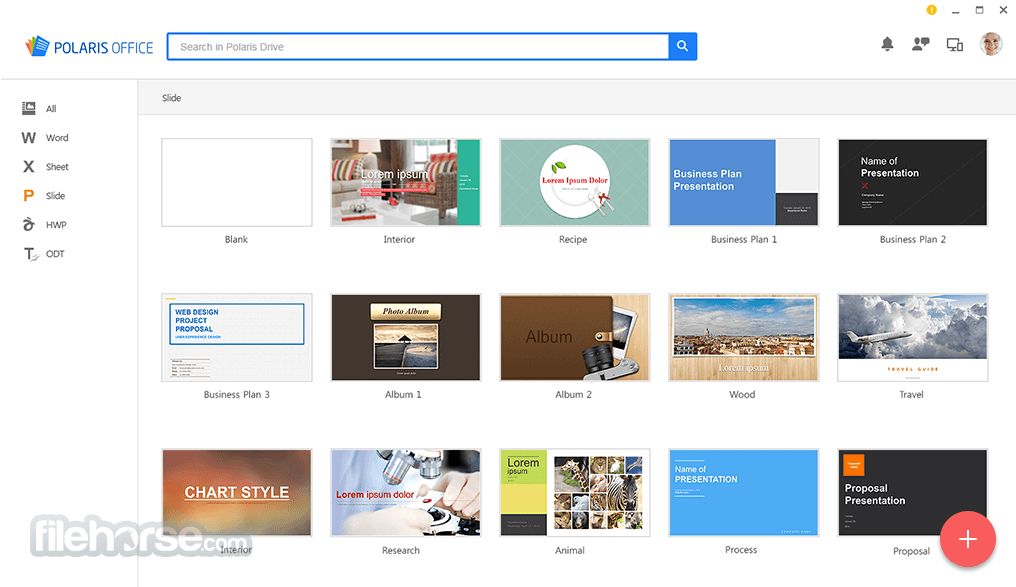Click the Animal caption text
1016x587 pixels.
pos(570,550)
